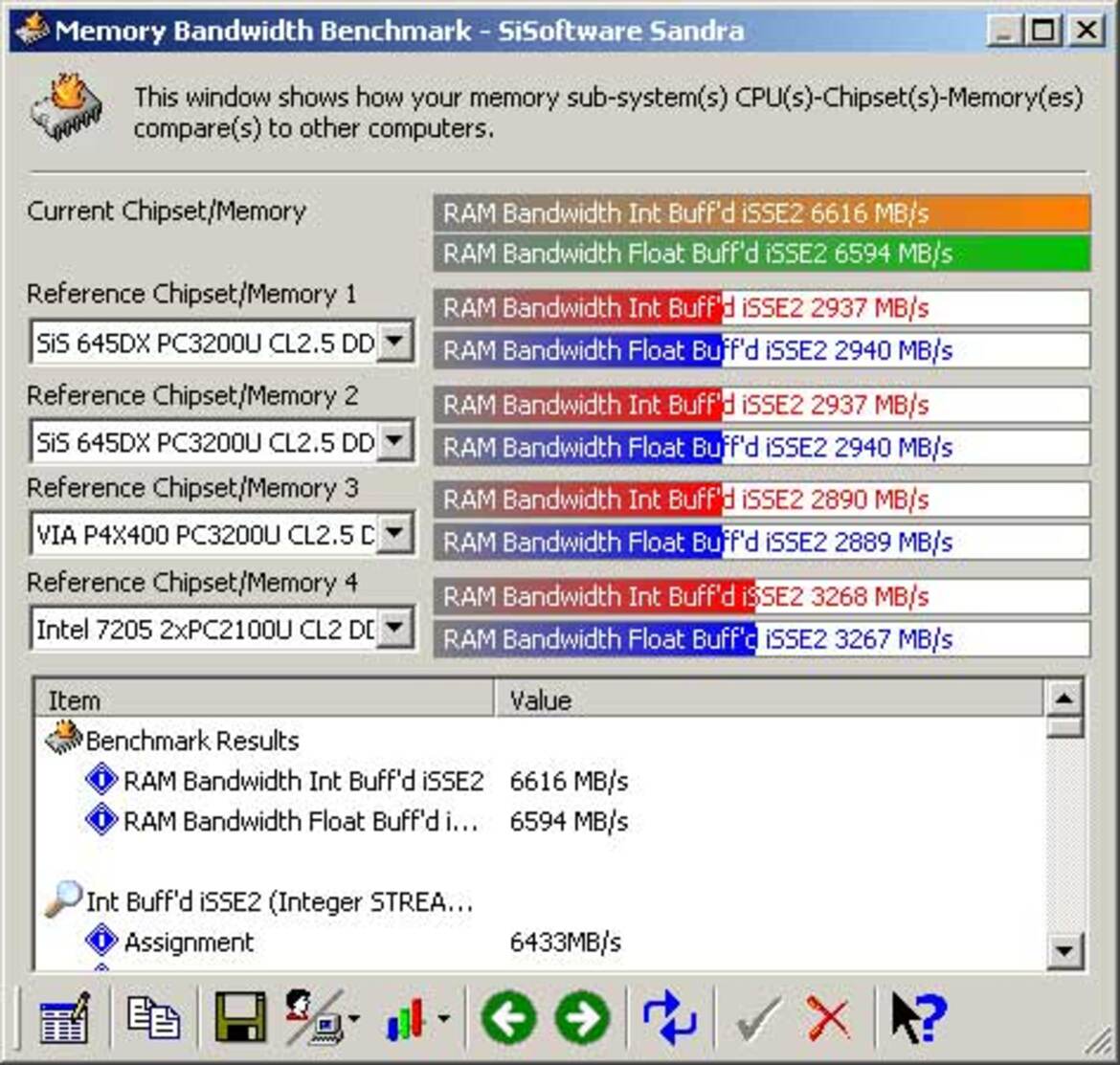Click the 6594 MB/s value cell
The image size is (1120, 1065).
click(569, 821)
